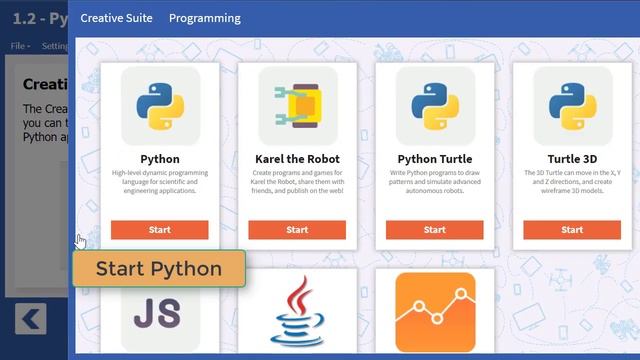Image resolution: width=640 pixels, height=360 pixels.
Task: Start the Python app
Action: (160, 230)
